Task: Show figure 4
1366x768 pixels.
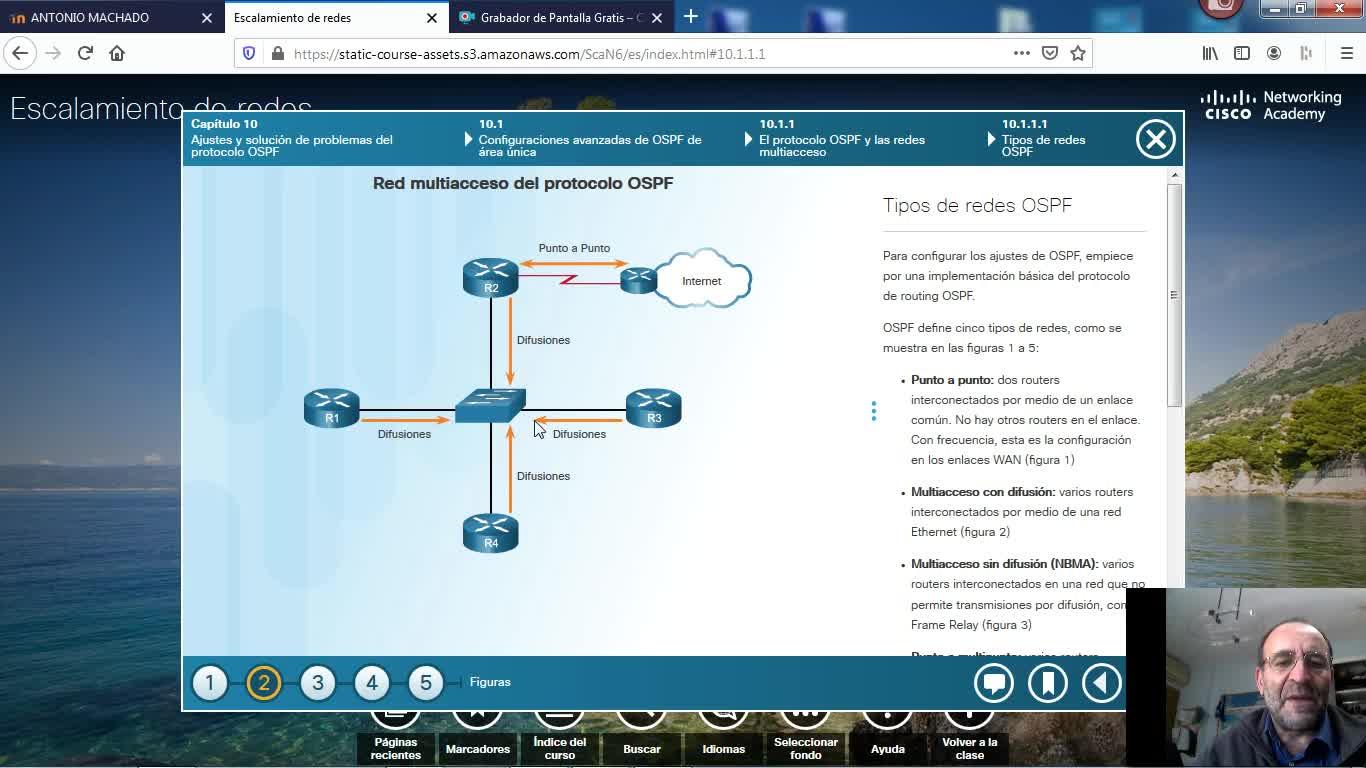Action: (372, 683)
